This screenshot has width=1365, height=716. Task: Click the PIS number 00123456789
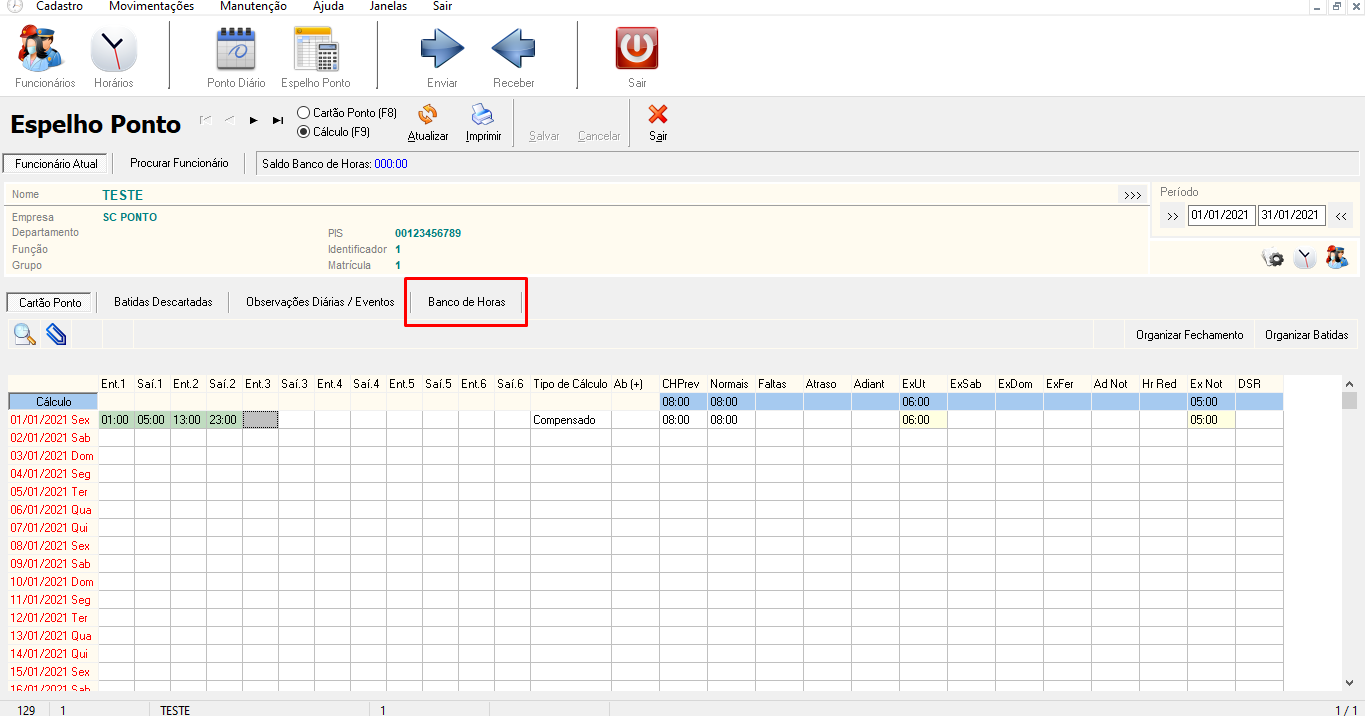pyautogui.click(x=428, y=233)
